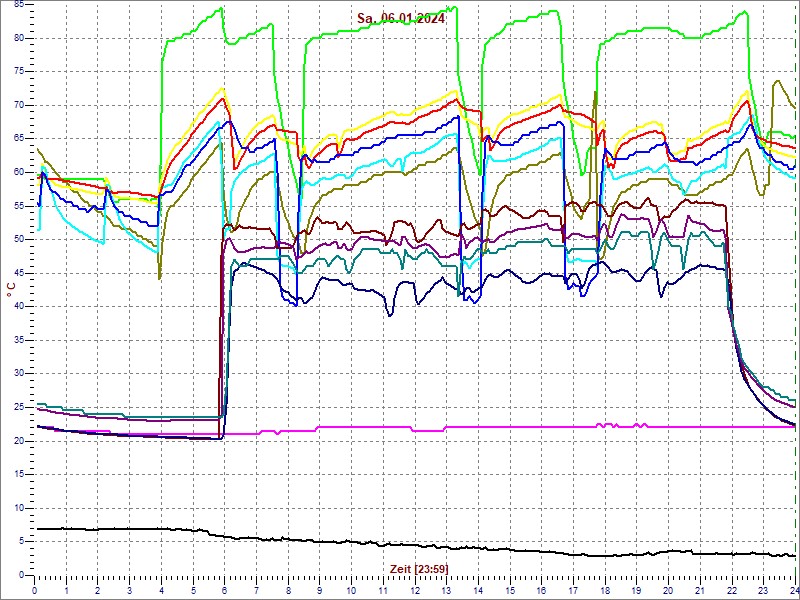Click the Zeit [23:59] time label
Viewport: 800px width, 600px height.
click(x=419, y=568)
